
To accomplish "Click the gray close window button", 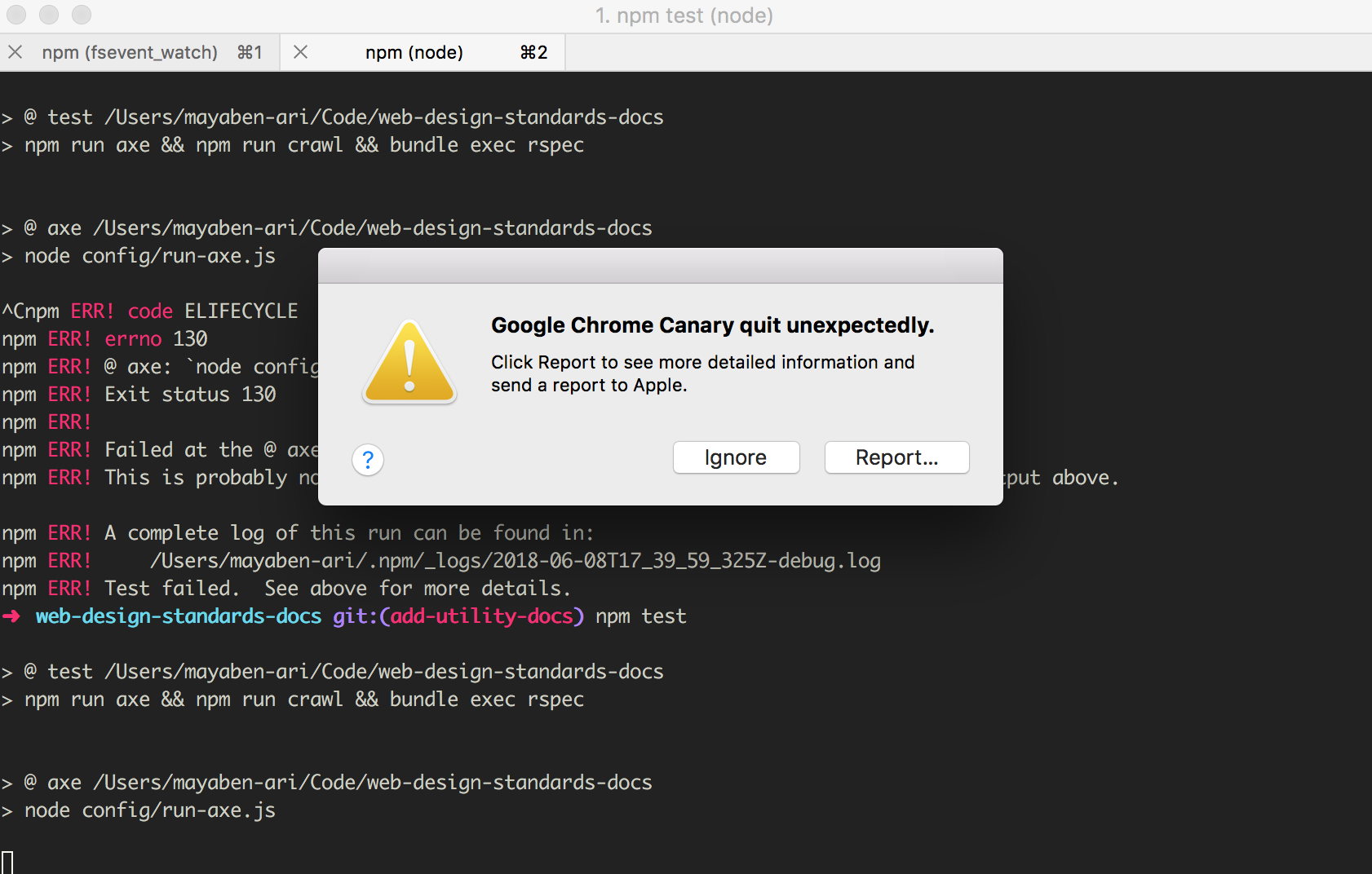I will click(x=16, y=15).
